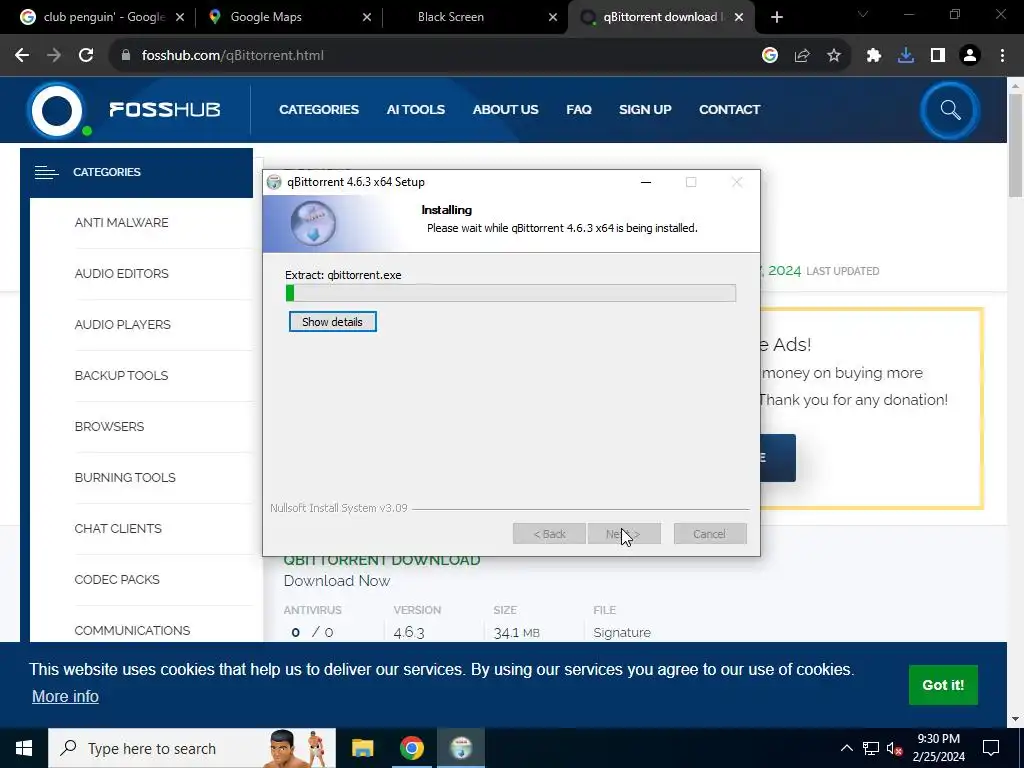Open the Chrome extensions puzzle icon

pyautogui.click(x=874, y=56)
